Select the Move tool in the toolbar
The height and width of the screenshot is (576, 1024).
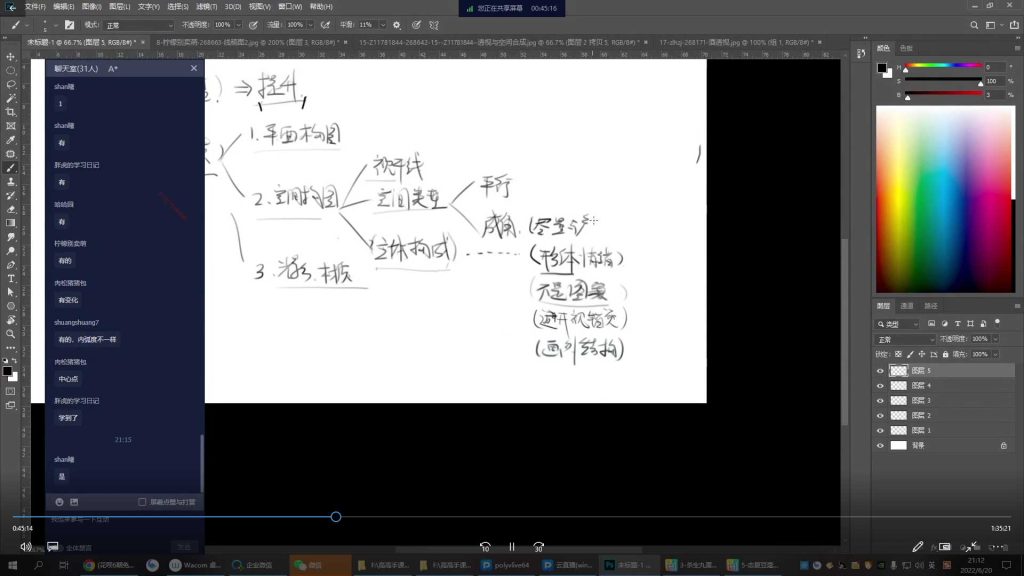[x=10, y=57]
